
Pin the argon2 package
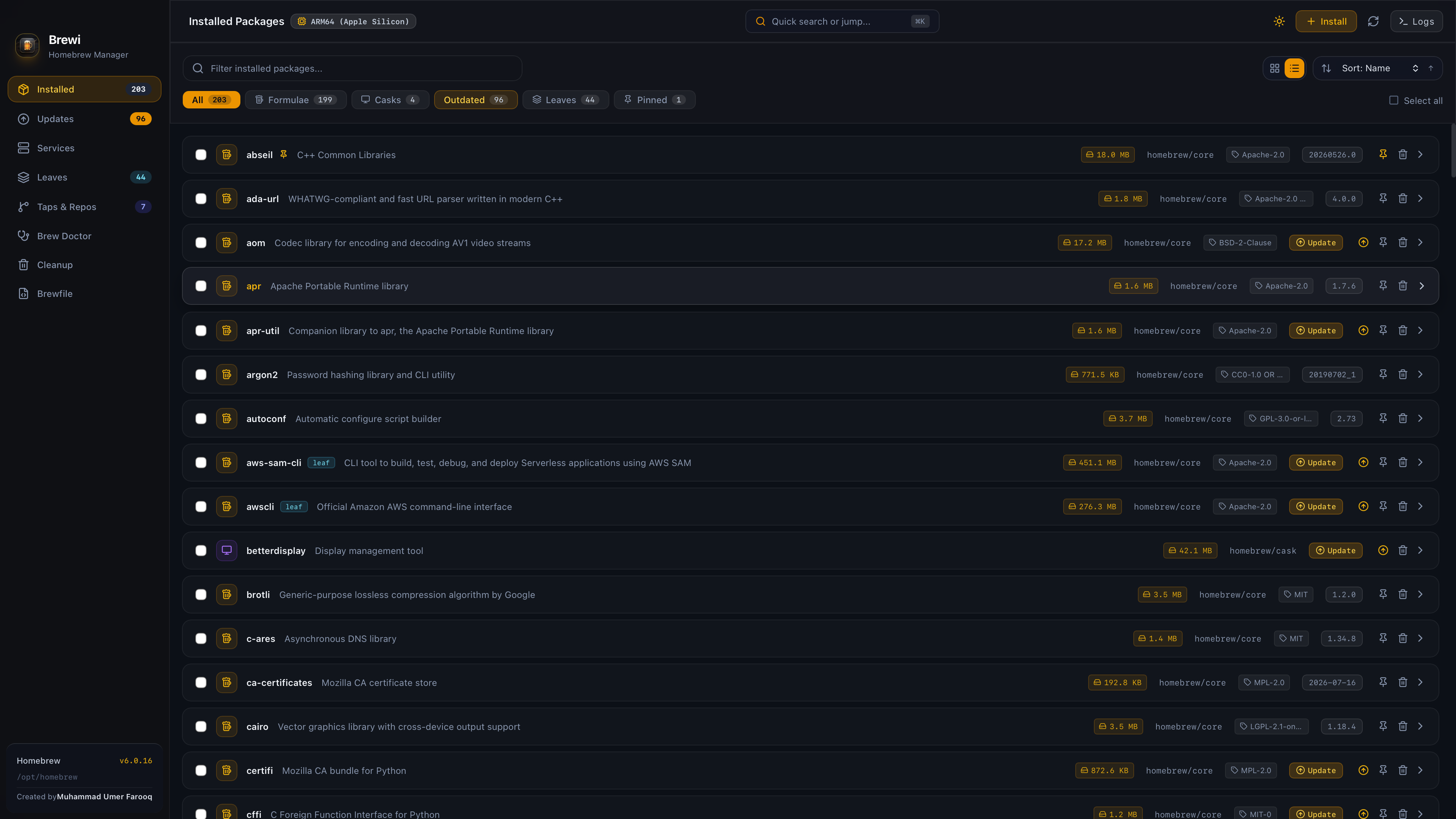click(1383, 374)
